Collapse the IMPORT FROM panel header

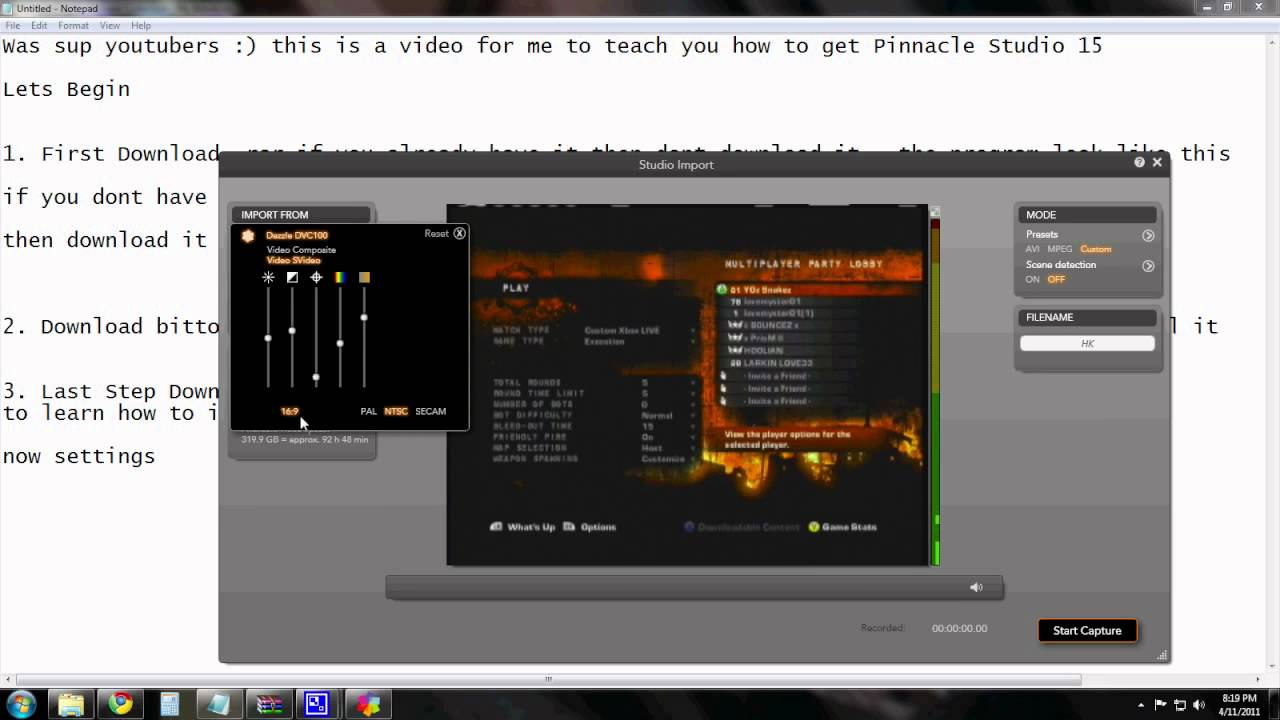[301, 214]
